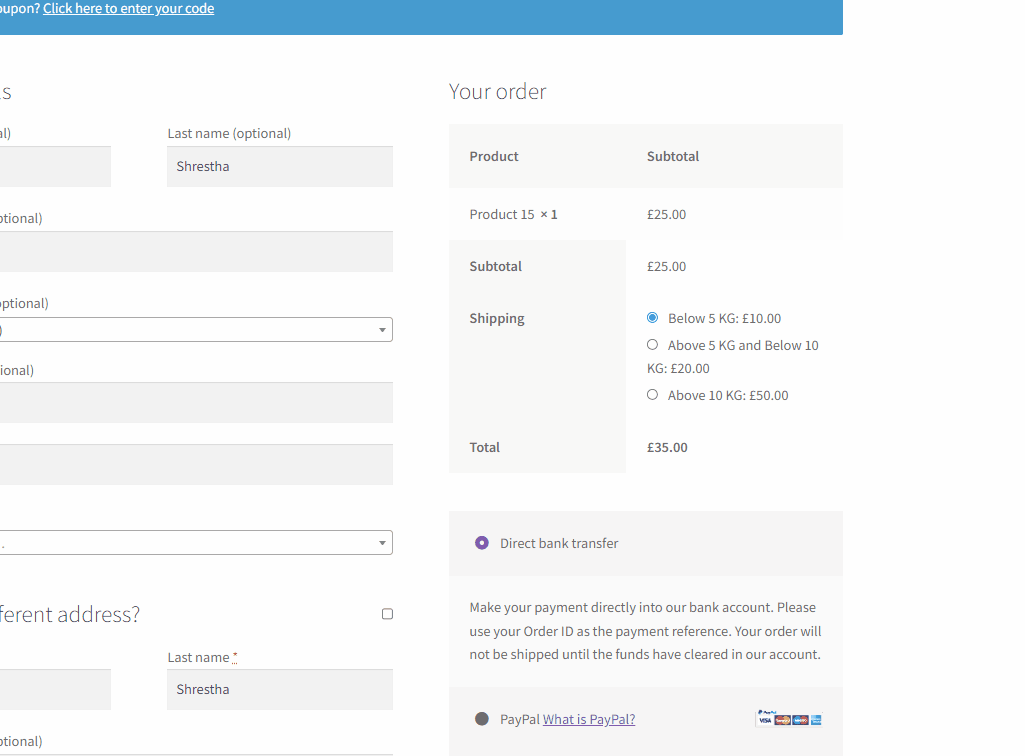Viewport: 1025px width, 756px height.
Task: Click the 'Total' row label
Action: [484, 447]
